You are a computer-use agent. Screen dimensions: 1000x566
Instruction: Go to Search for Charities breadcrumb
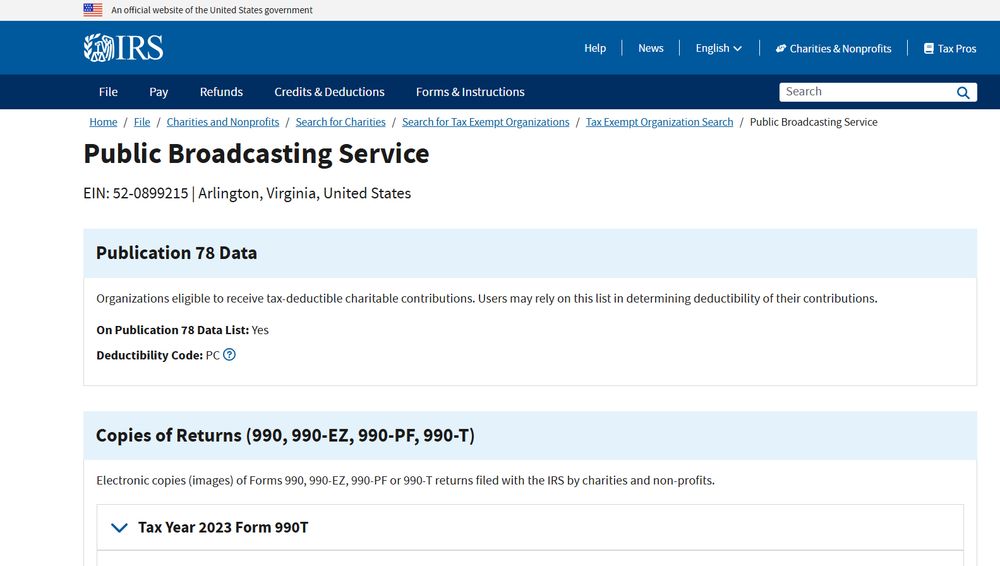[x=341, y=122]
